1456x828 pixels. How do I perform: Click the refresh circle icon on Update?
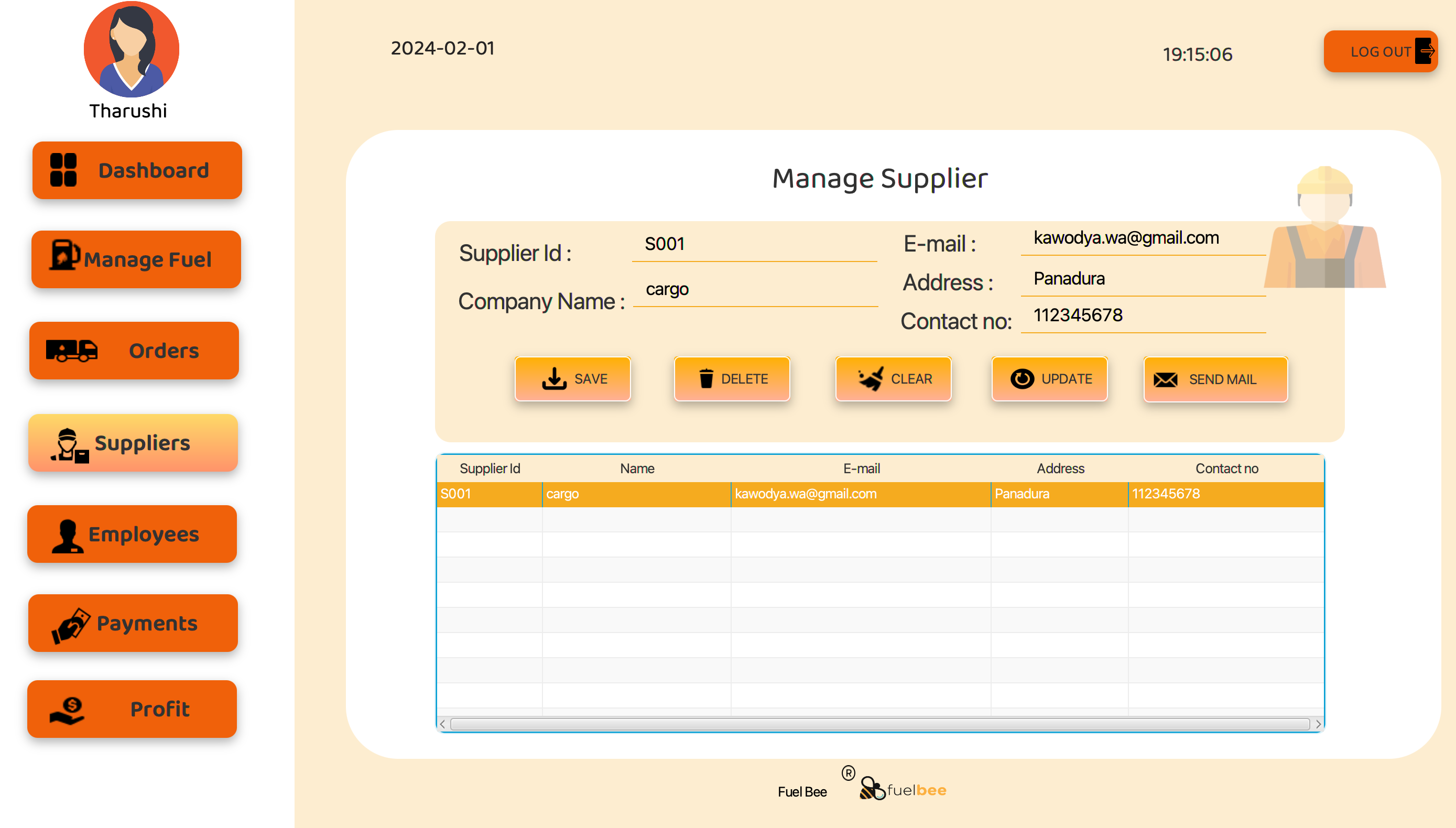point(1022,378)
